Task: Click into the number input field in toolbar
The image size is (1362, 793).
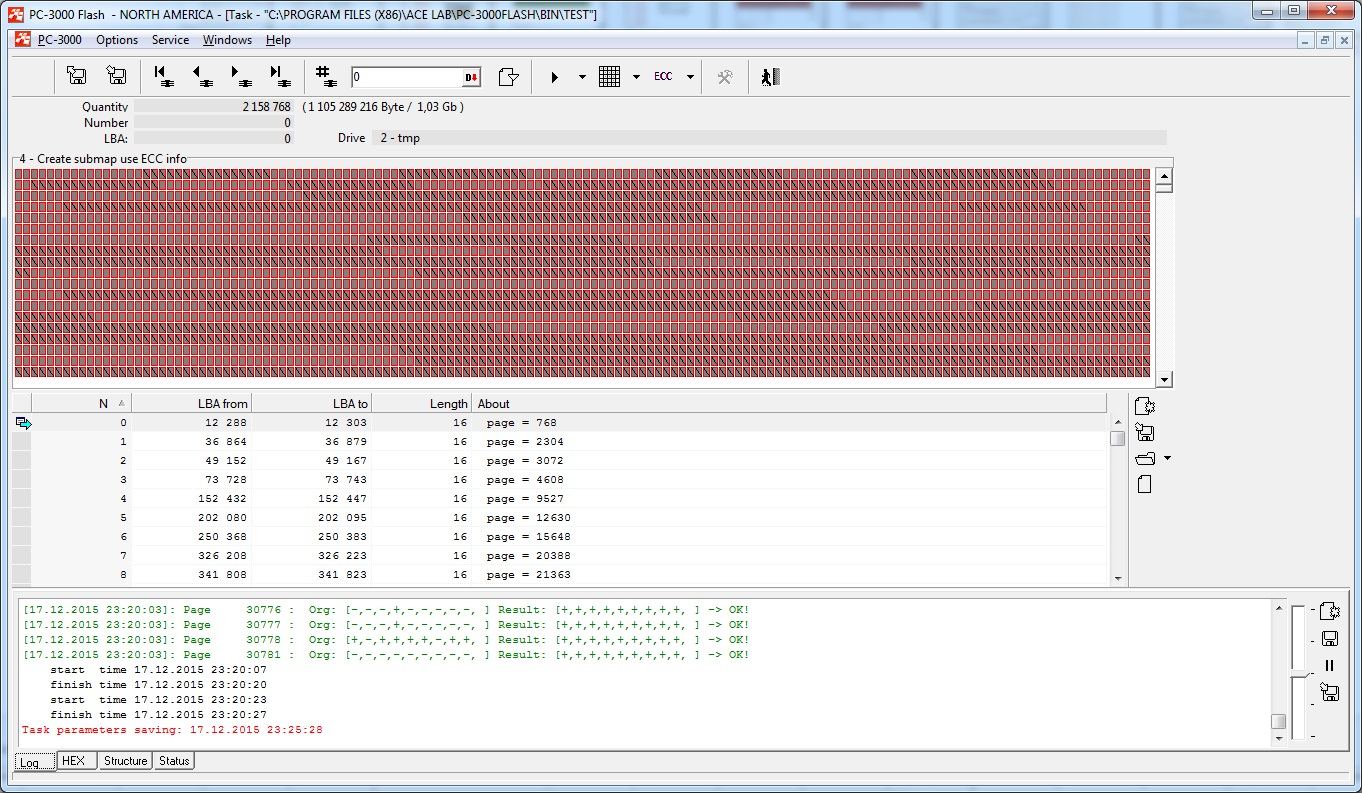Action: 406,77
